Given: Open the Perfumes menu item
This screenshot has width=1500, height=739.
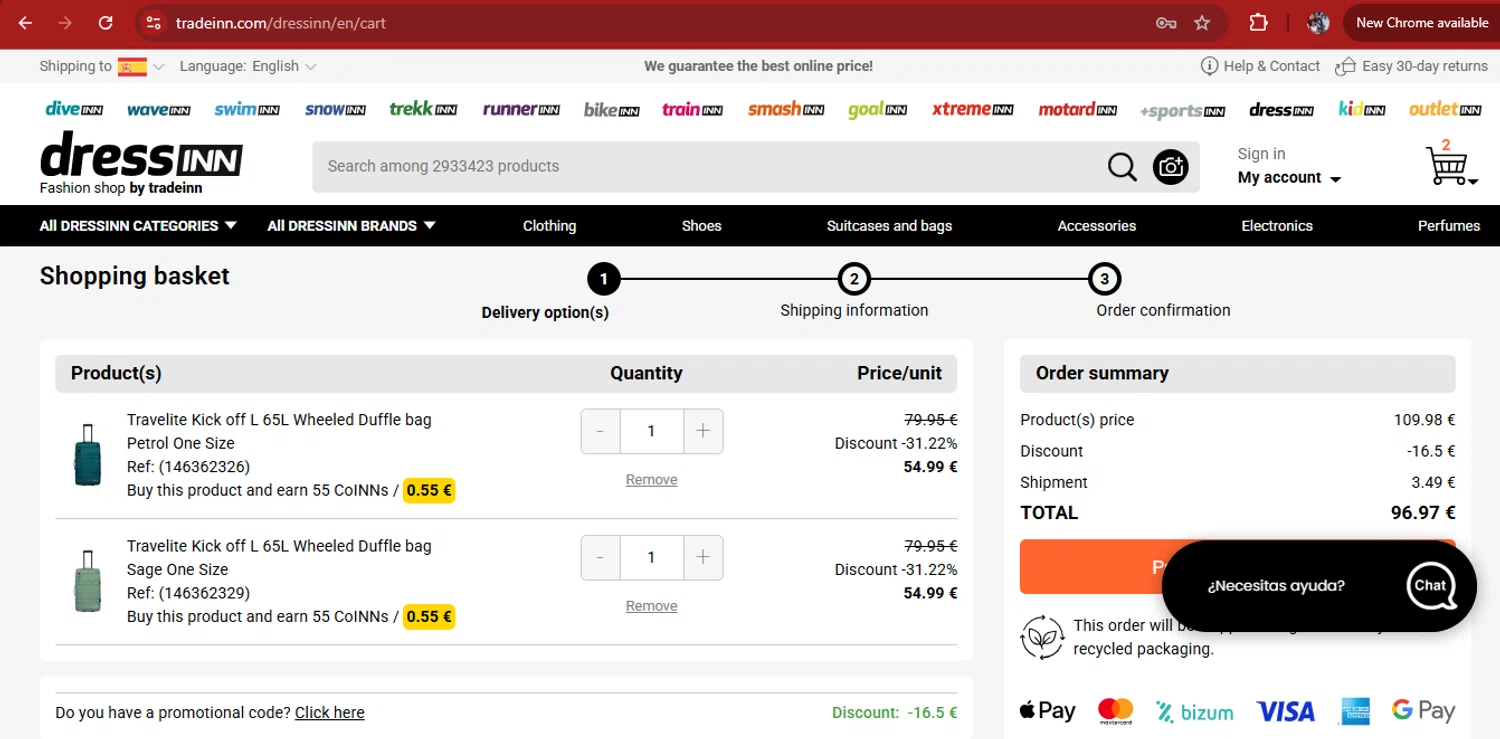Looking at the screenshot, I should pos(1448,226).
